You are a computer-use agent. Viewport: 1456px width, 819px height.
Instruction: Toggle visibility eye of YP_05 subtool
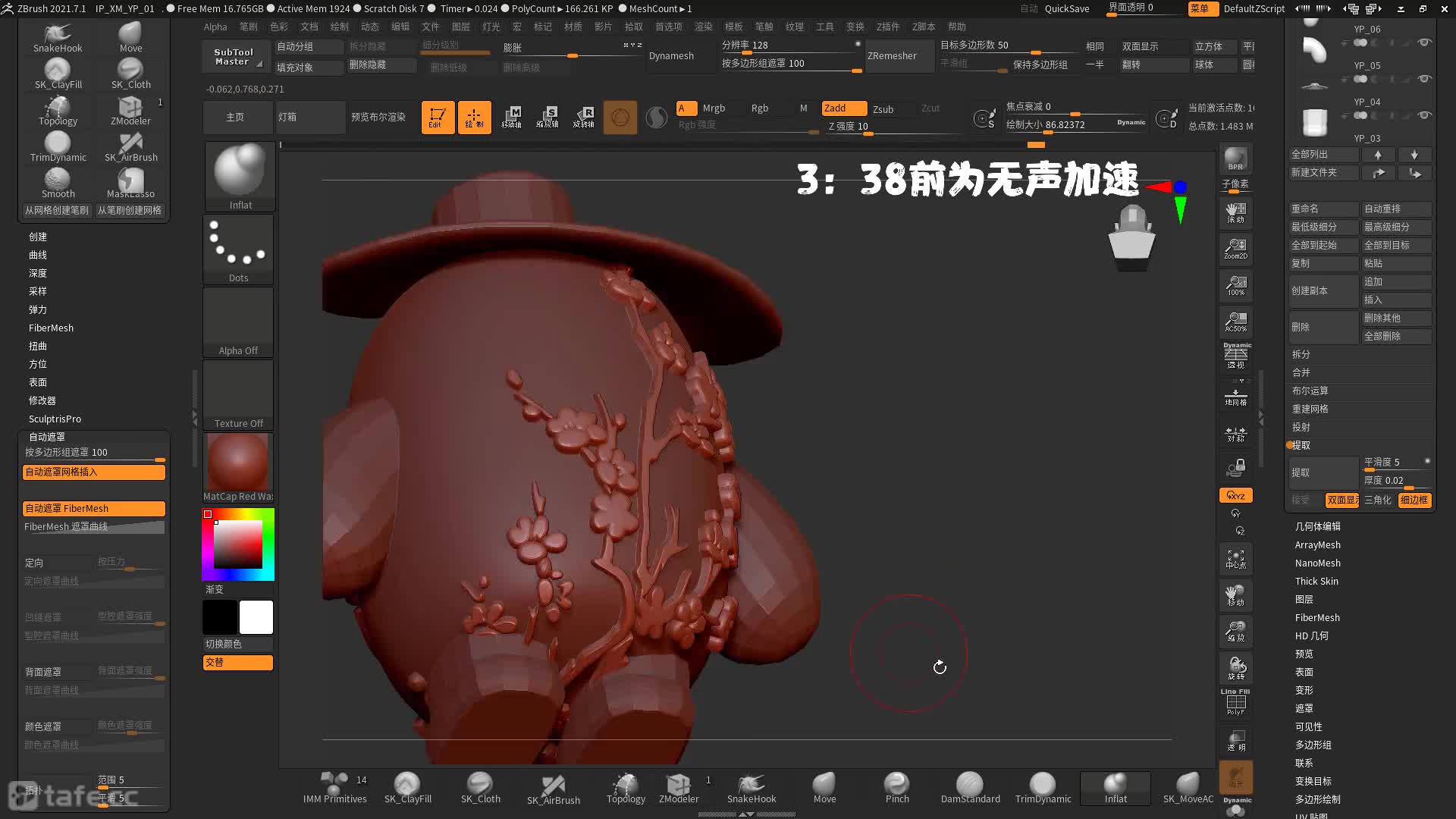[x=1425, y=79]
